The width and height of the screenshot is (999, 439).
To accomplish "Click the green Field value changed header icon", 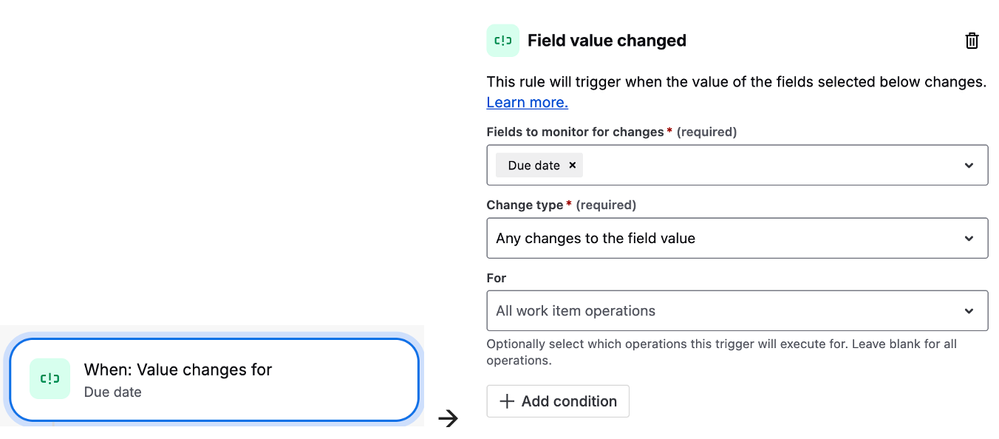I will click(x=503, y=41).
